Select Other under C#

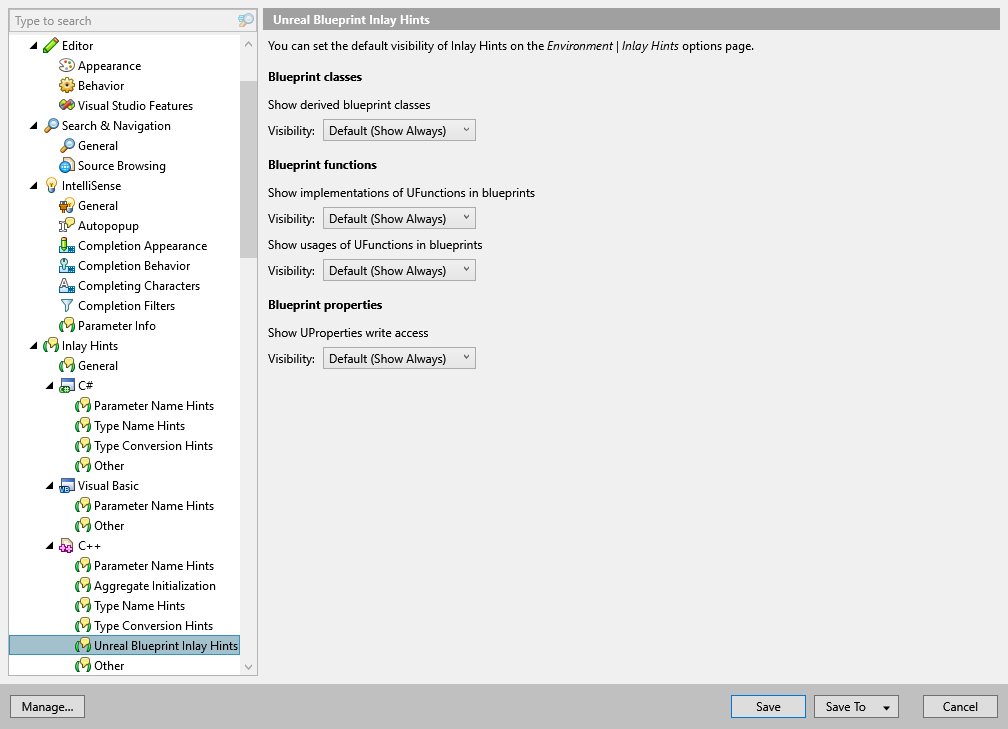109,465
